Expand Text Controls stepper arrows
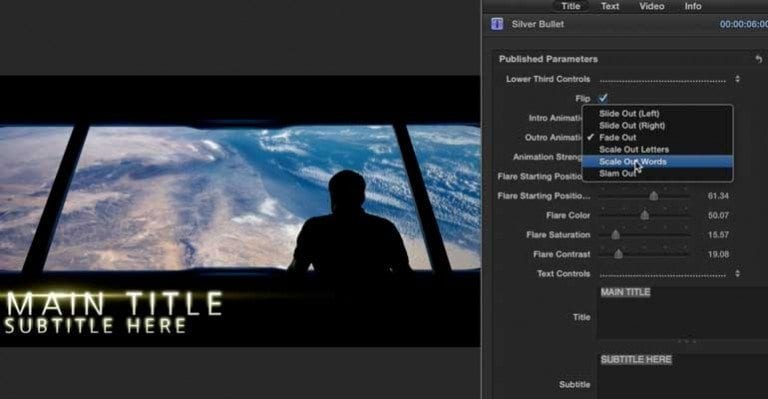Viewport: 768px width, 399px height. pos(738,273)
